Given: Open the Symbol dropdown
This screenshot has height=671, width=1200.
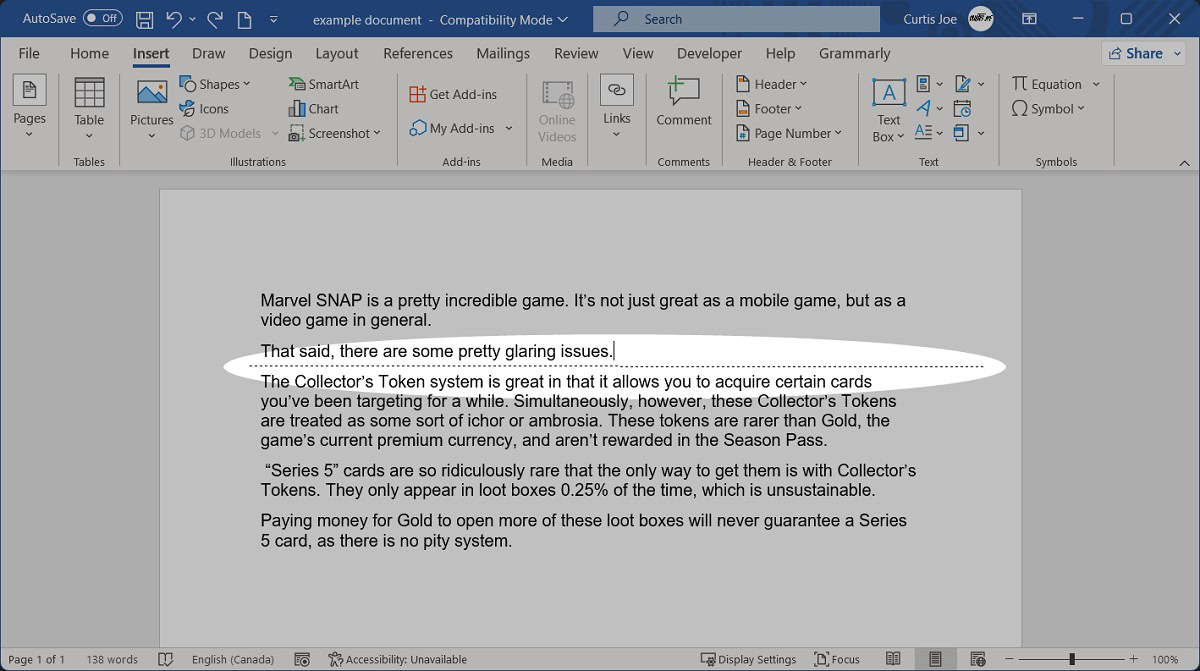Looking at the screenshot, I should point(1081,109).
